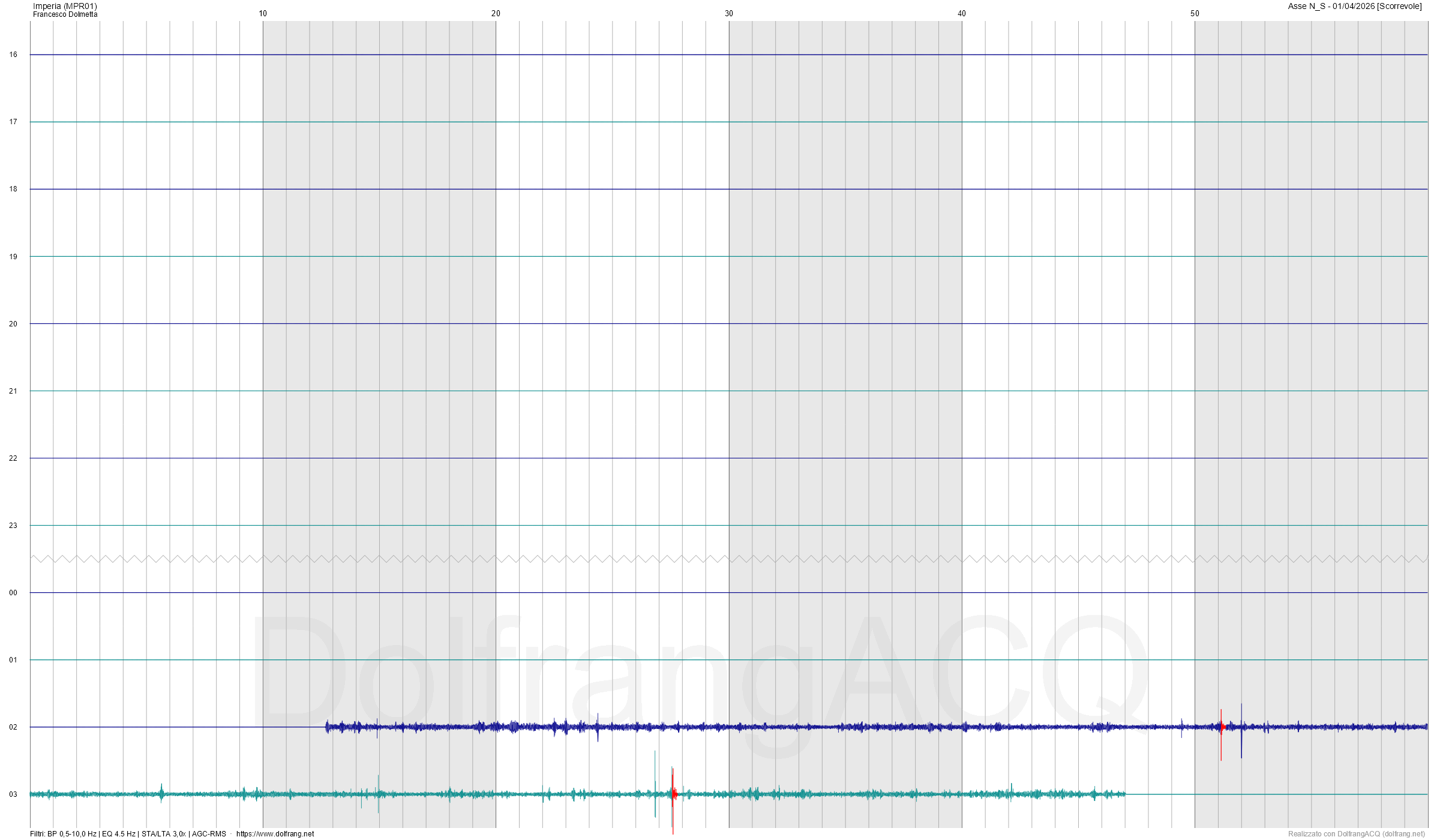Click where the 02 hour trace signal begins
This screenshot has height=840, width=1440.
click(327, 727)
